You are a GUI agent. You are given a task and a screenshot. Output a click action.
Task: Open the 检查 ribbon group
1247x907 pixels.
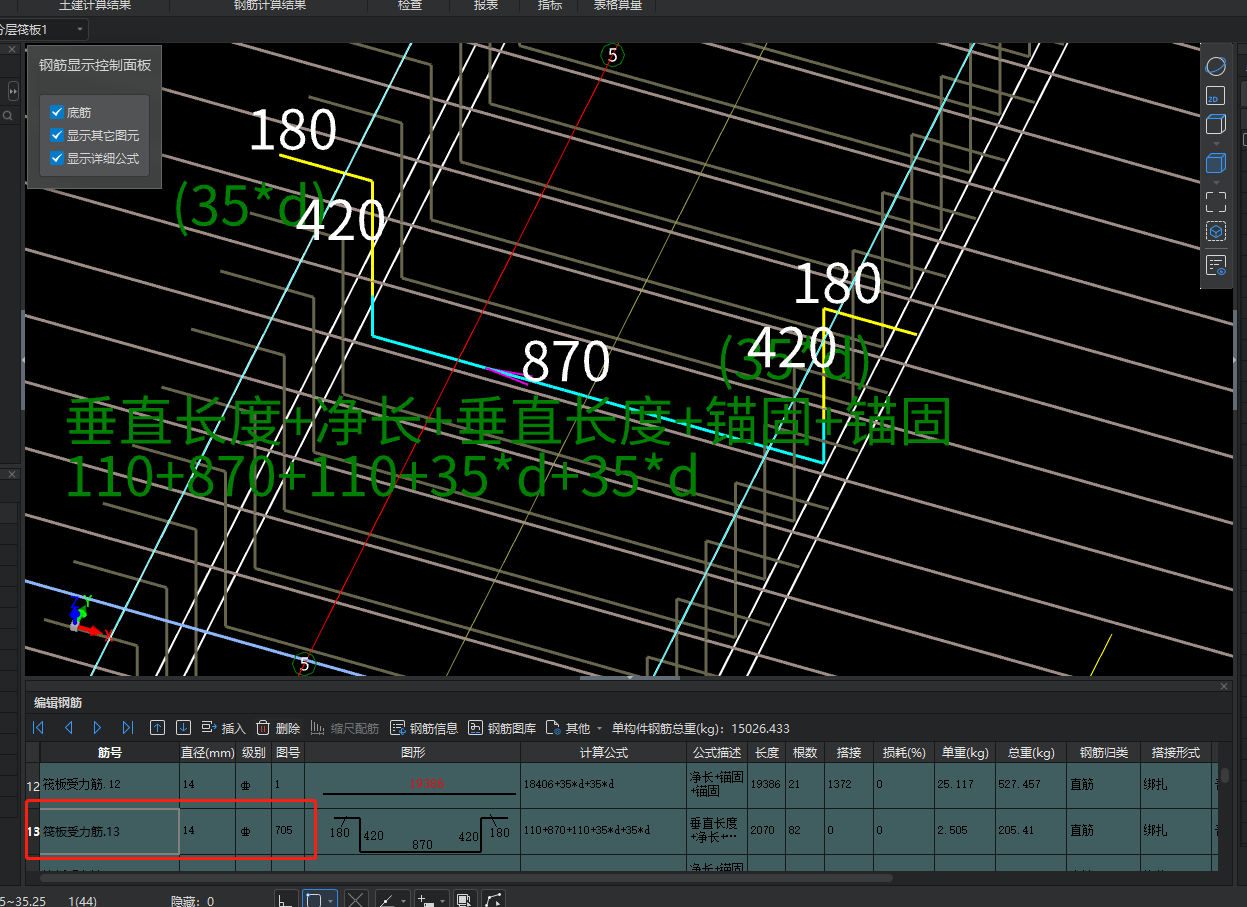coord(410,6)
